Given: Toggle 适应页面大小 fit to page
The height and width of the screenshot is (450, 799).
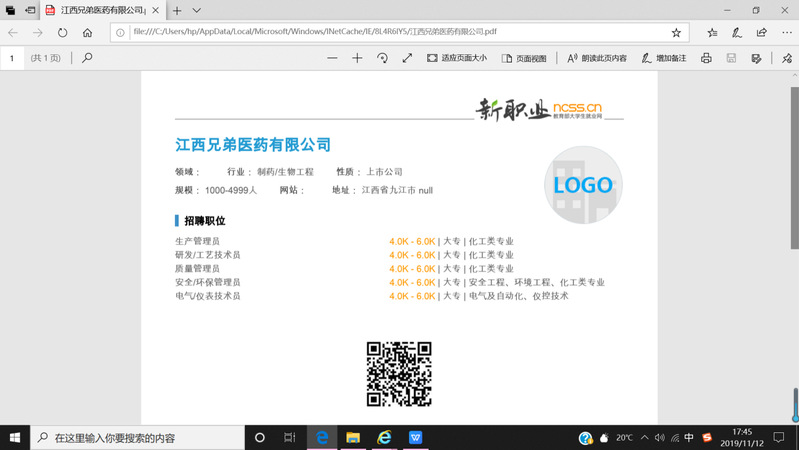Looking at the screenshot, I should coord(457,58).
